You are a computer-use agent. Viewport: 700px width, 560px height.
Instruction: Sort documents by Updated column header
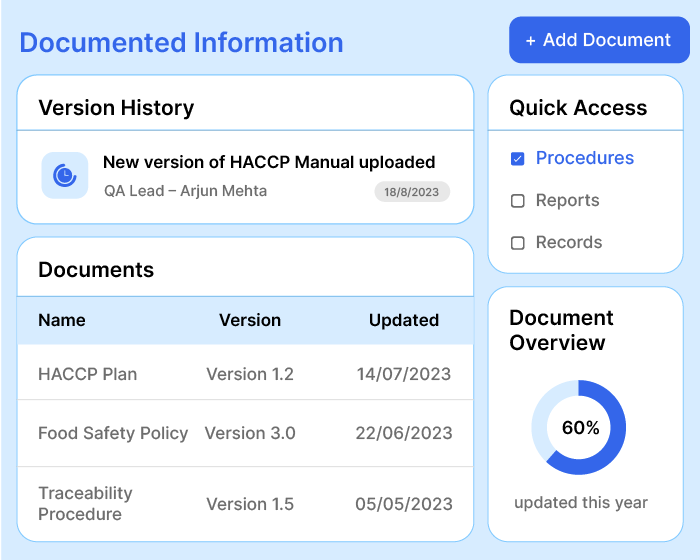[403, 320]
